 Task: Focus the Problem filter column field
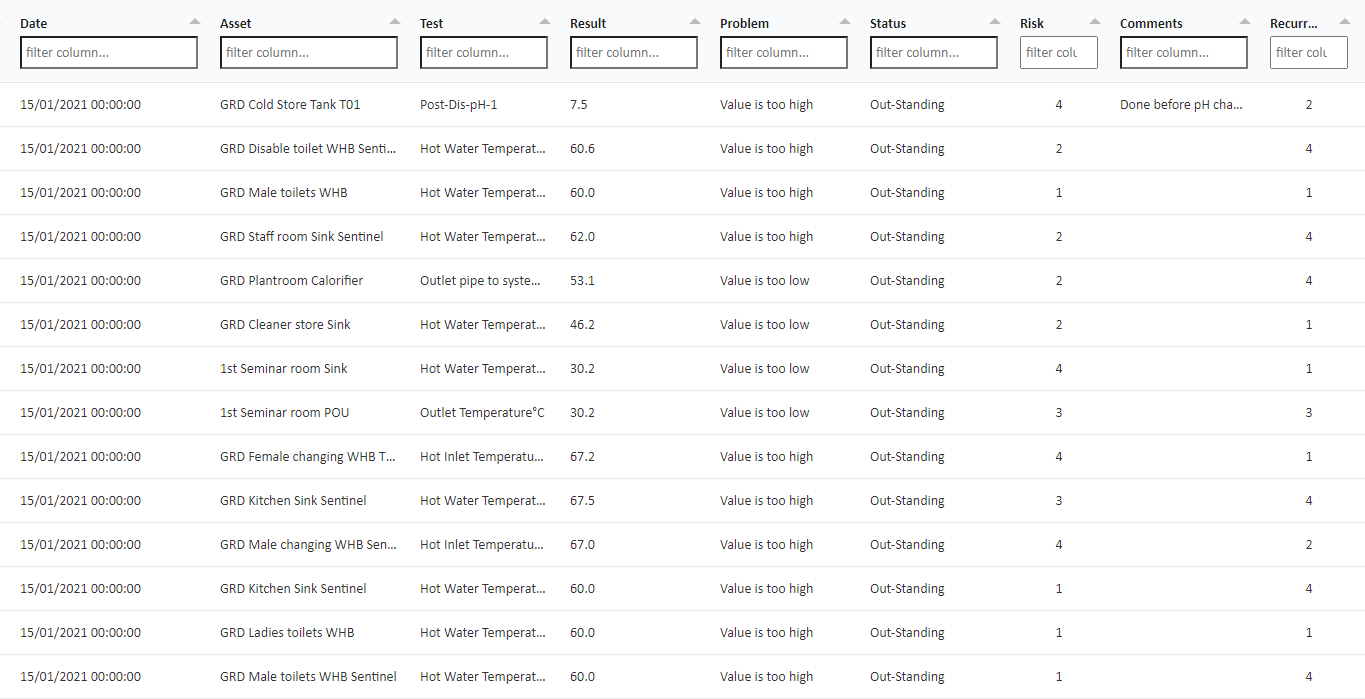point(784,52)
